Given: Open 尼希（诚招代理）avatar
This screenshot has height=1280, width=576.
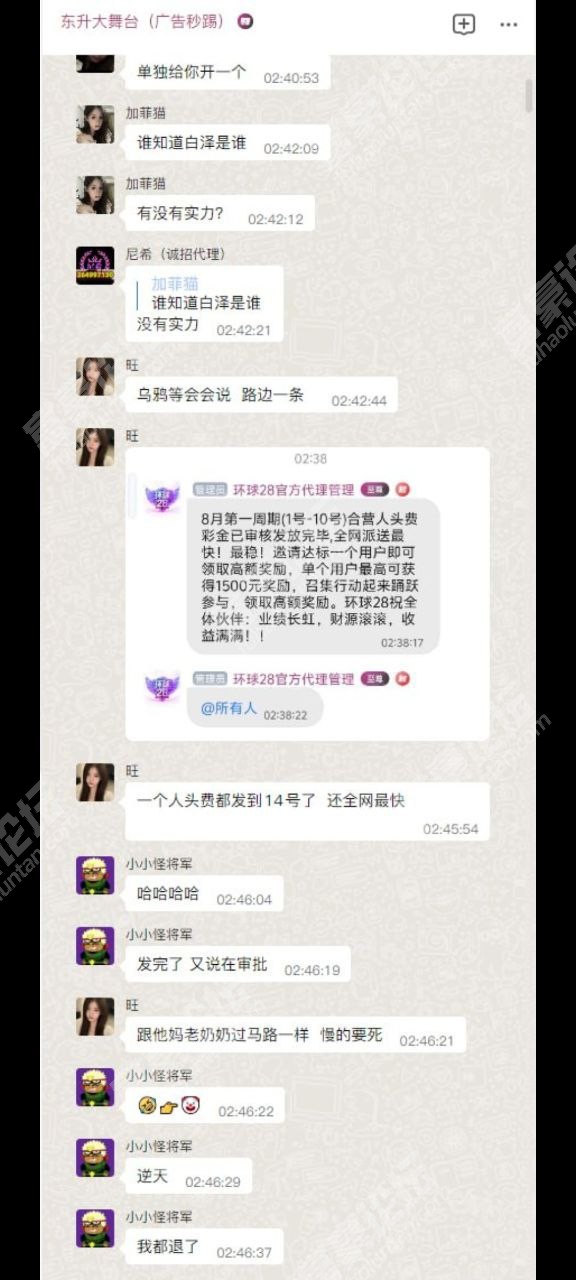Looking at the screenshot, I should [x=95, y=265].
